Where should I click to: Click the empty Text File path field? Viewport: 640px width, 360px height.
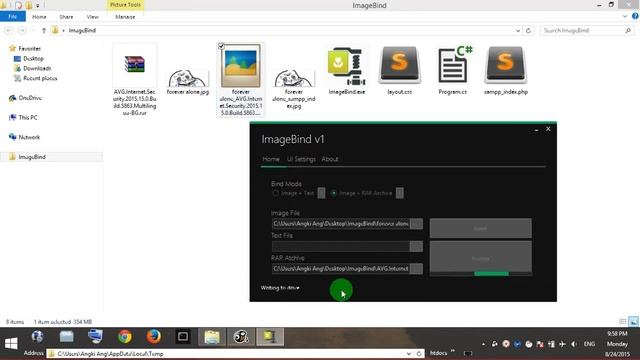pos(341,246)
